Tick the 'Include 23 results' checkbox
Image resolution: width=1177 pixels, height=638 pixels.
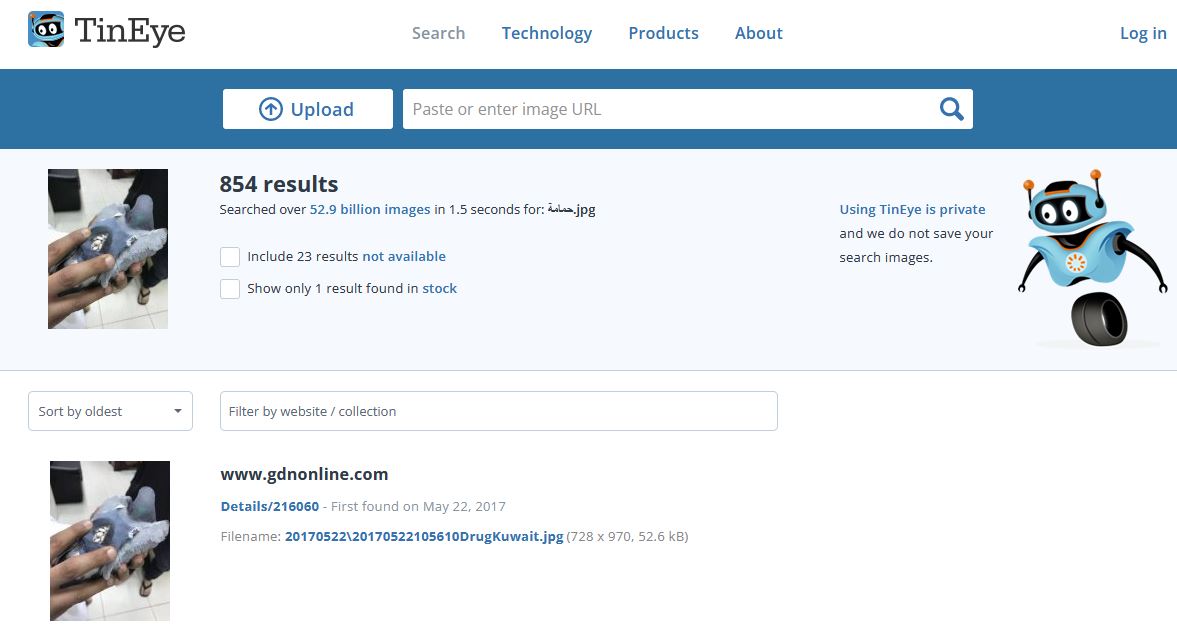pyautogui.click(x=230, y=257)
